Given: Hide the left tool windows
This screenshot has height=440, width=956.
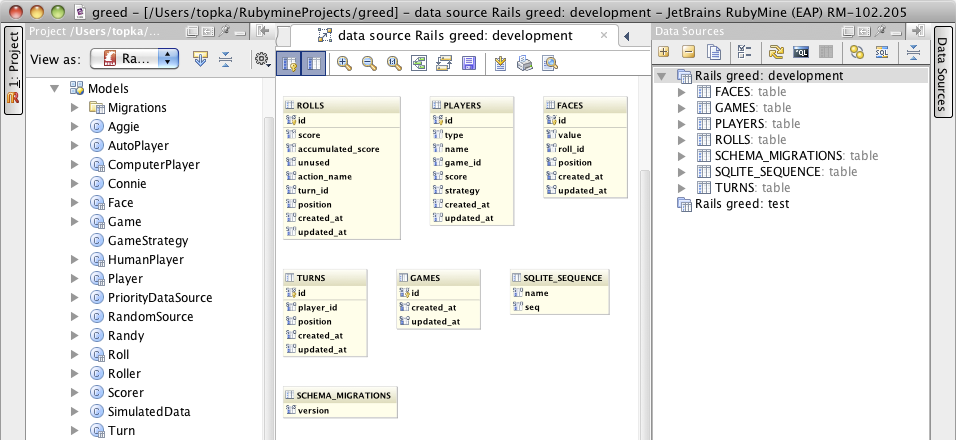Looking at the screenshot, I should (263, 31).
